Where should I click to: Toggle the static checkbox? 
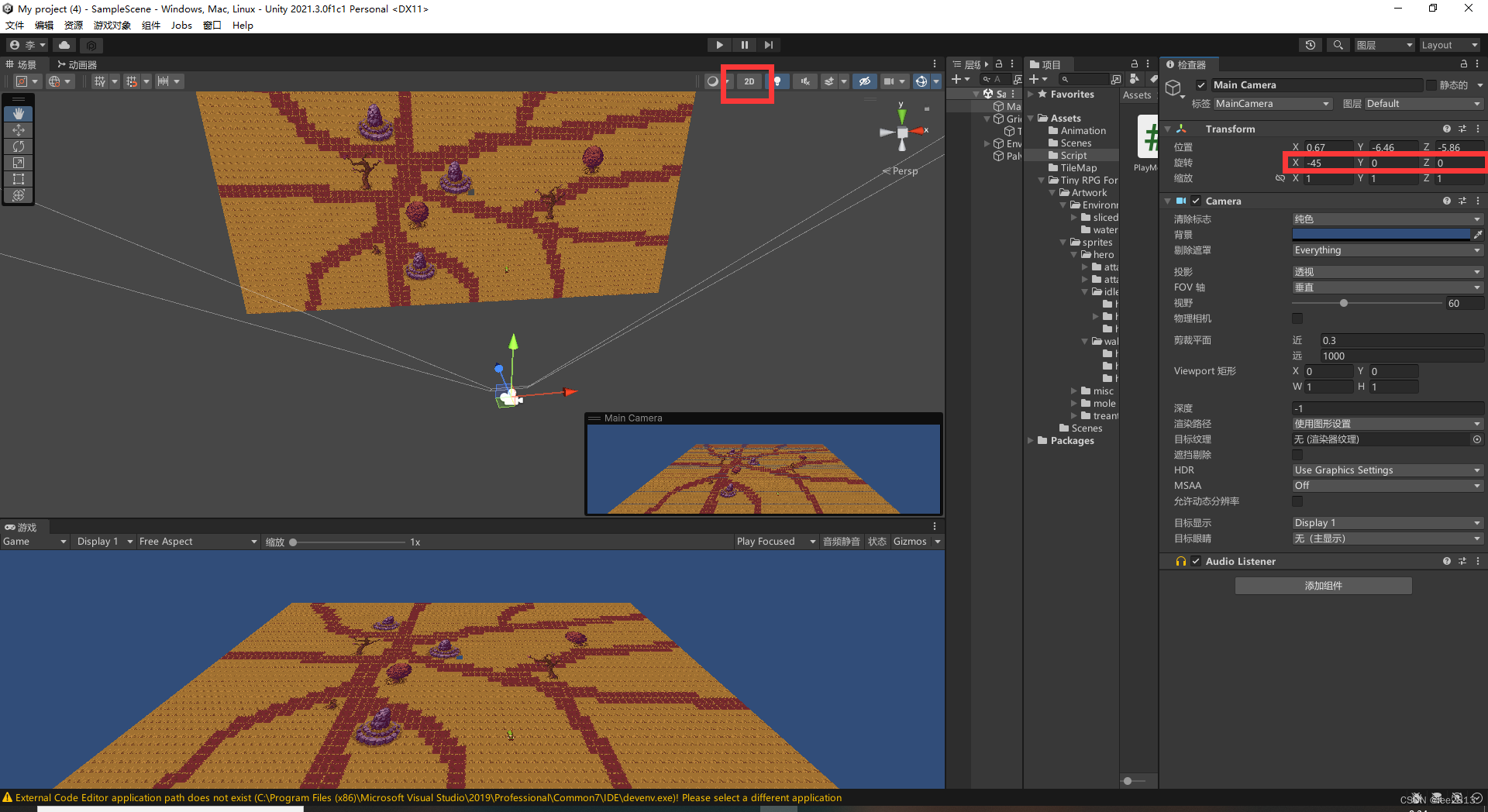(1431, 85)
